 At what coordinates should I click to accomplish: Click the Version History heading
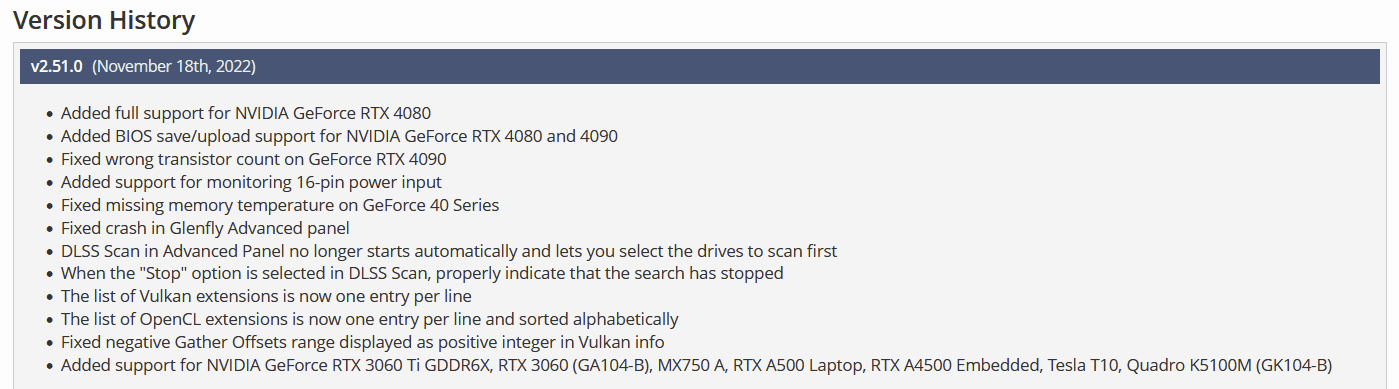click(x=104, y=19)
